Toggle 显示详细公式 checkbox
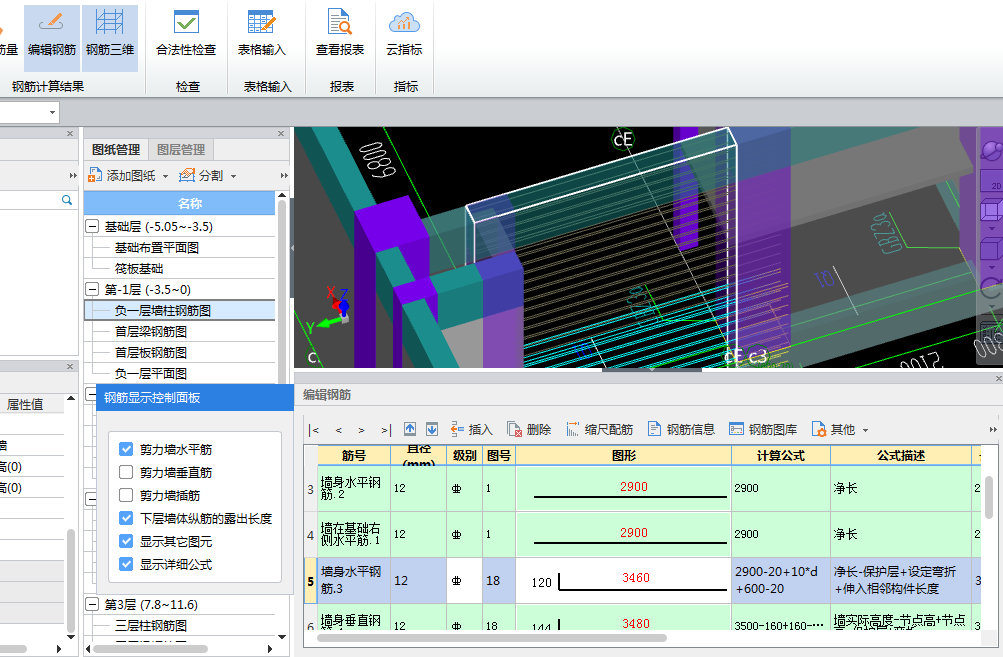Viewport: 1003px width, 657px height. coord(126,564)
